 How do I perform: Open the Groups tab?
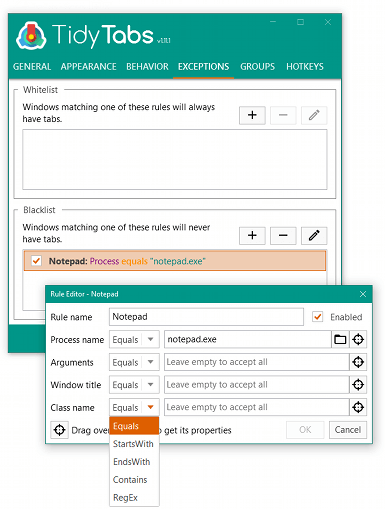pyautogui.click(x=257, y=67)
